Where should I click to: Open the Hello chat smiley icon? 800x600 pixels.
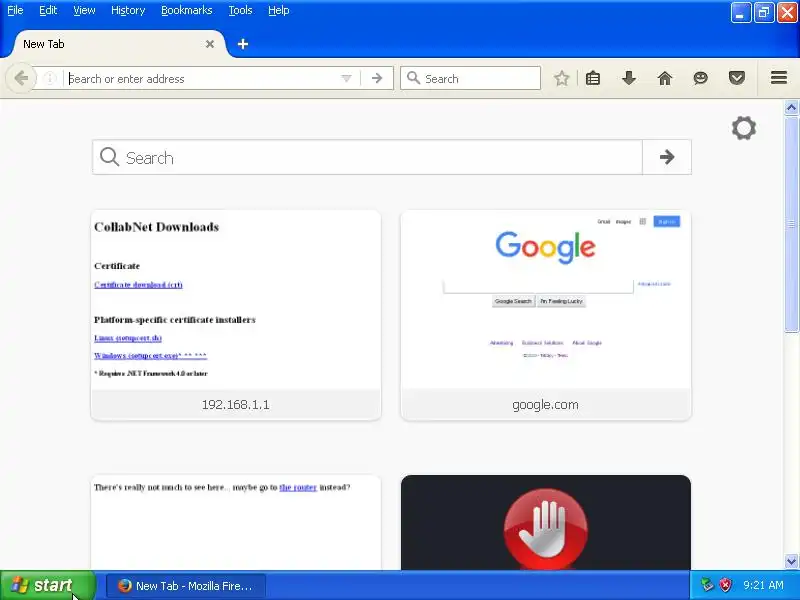click(x=701, y=79)
